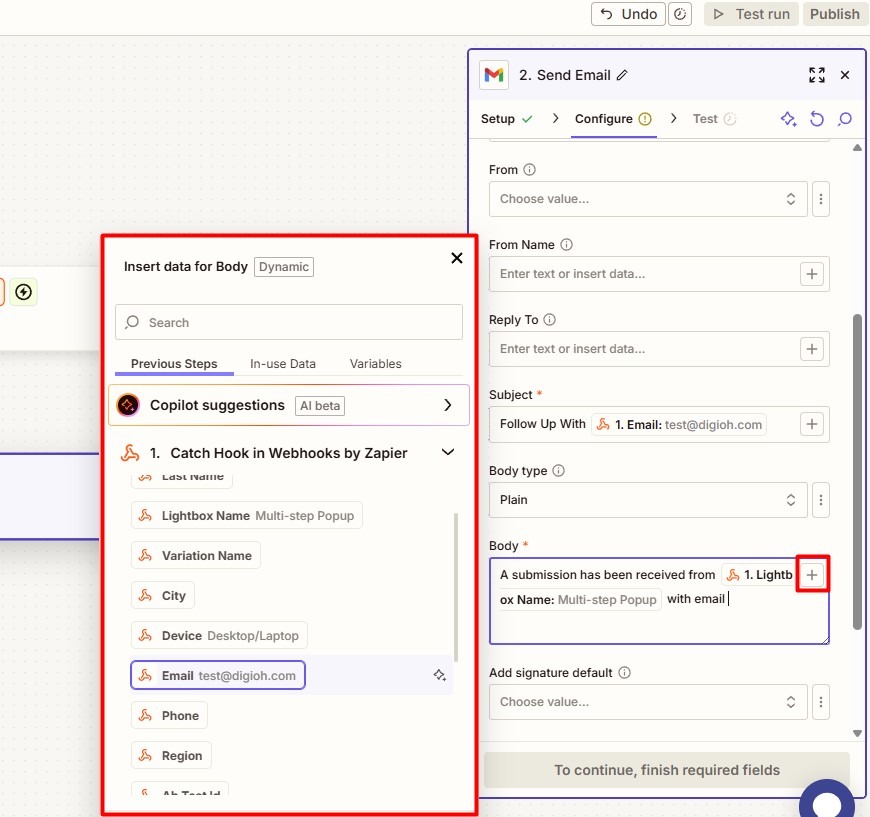Click the Search field in data picker
Image resolution: width=870 pixels, height=817 pixels.
(289, 322)
